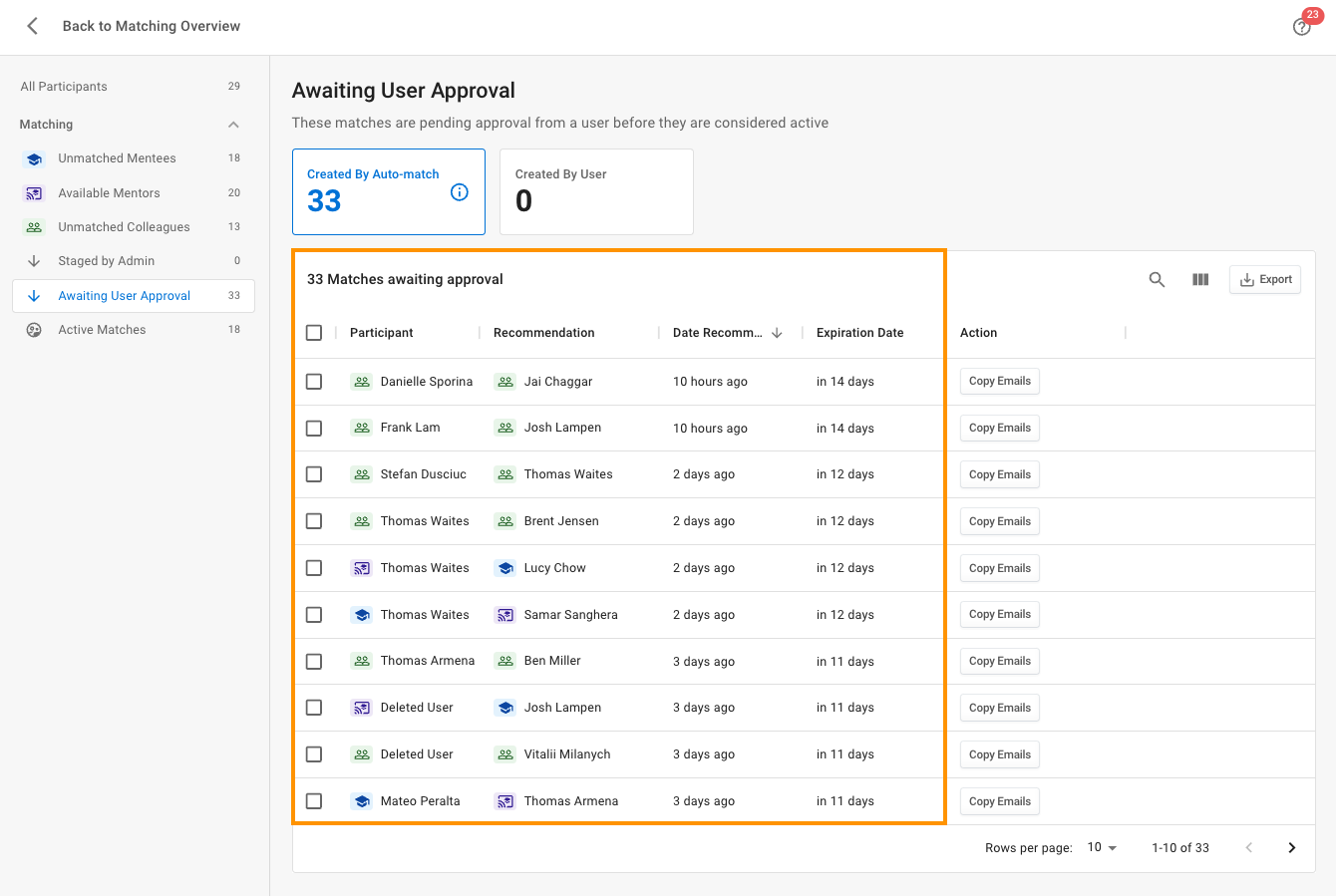This screenshot has height=896, width=1336.
Task: Copy emails for Frank Lam row
Action: point(1000,429)
